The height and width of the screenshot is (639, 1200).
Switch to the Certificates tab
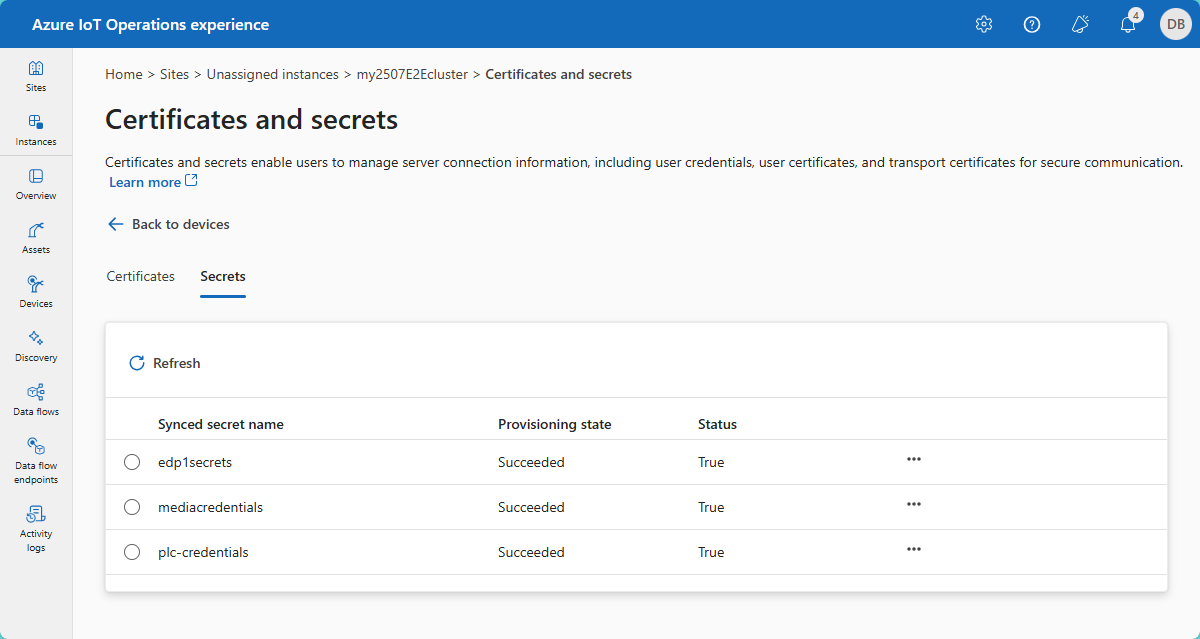tap(141, 276)
